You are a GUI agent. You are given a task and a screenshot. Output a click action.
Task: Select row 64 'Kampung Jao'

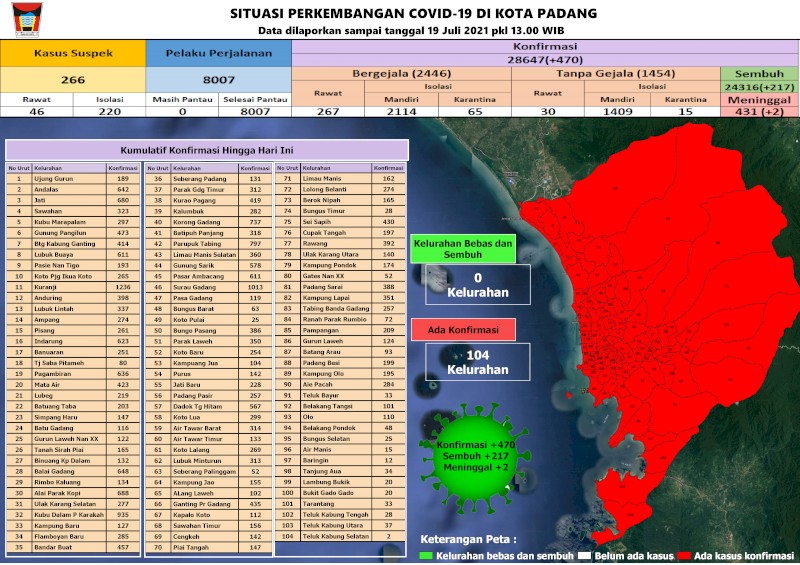tap(209, 482)
